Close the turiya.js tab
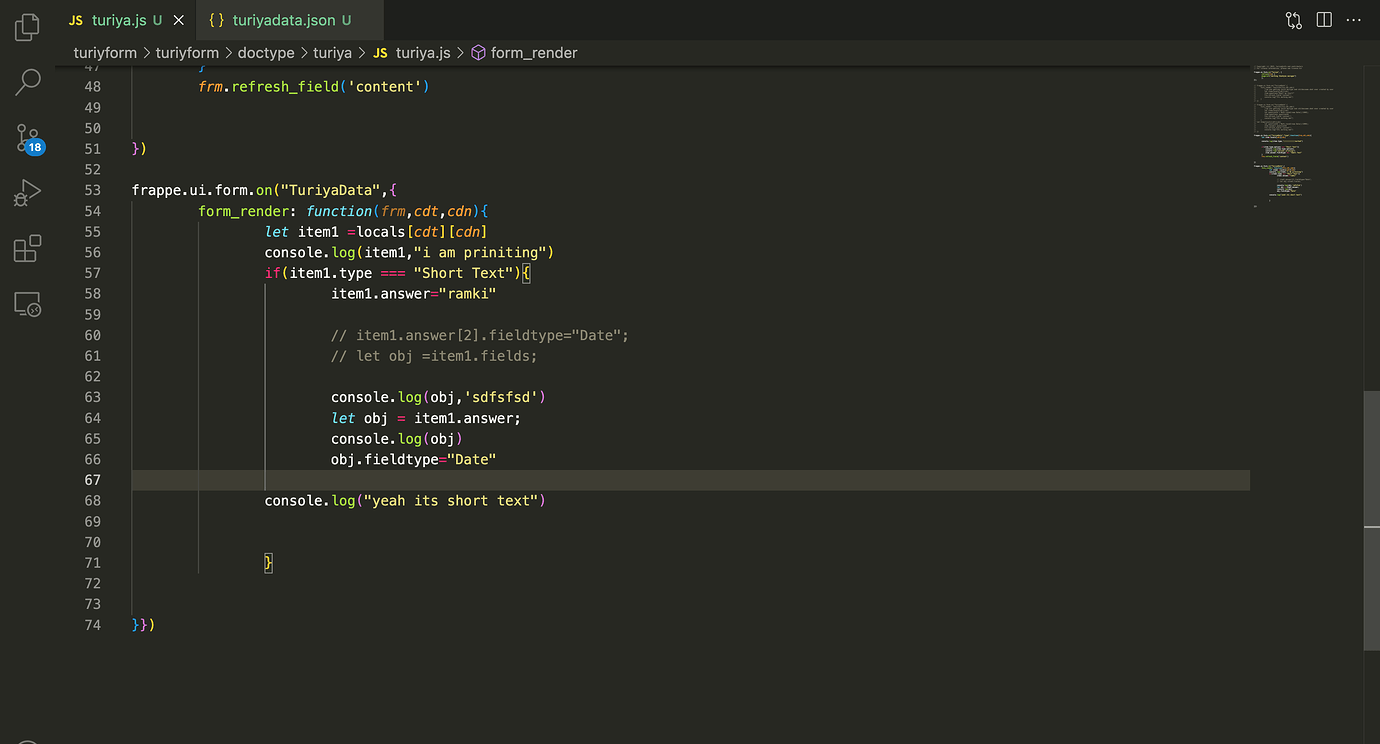 click(179, 20)
